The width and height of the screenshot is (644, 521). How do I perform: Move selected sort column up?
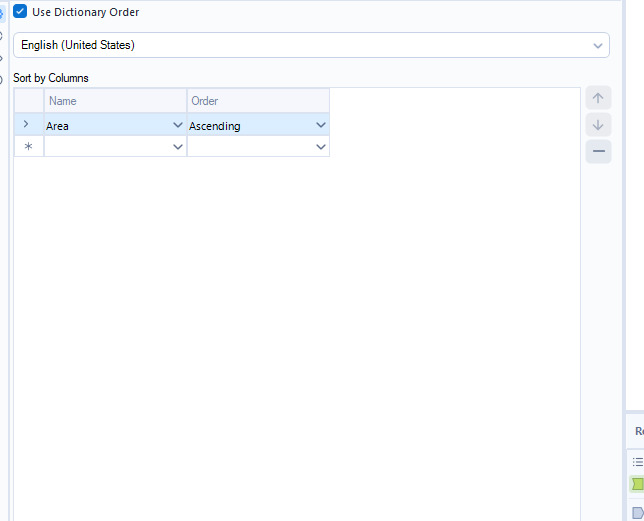[598, 98]
